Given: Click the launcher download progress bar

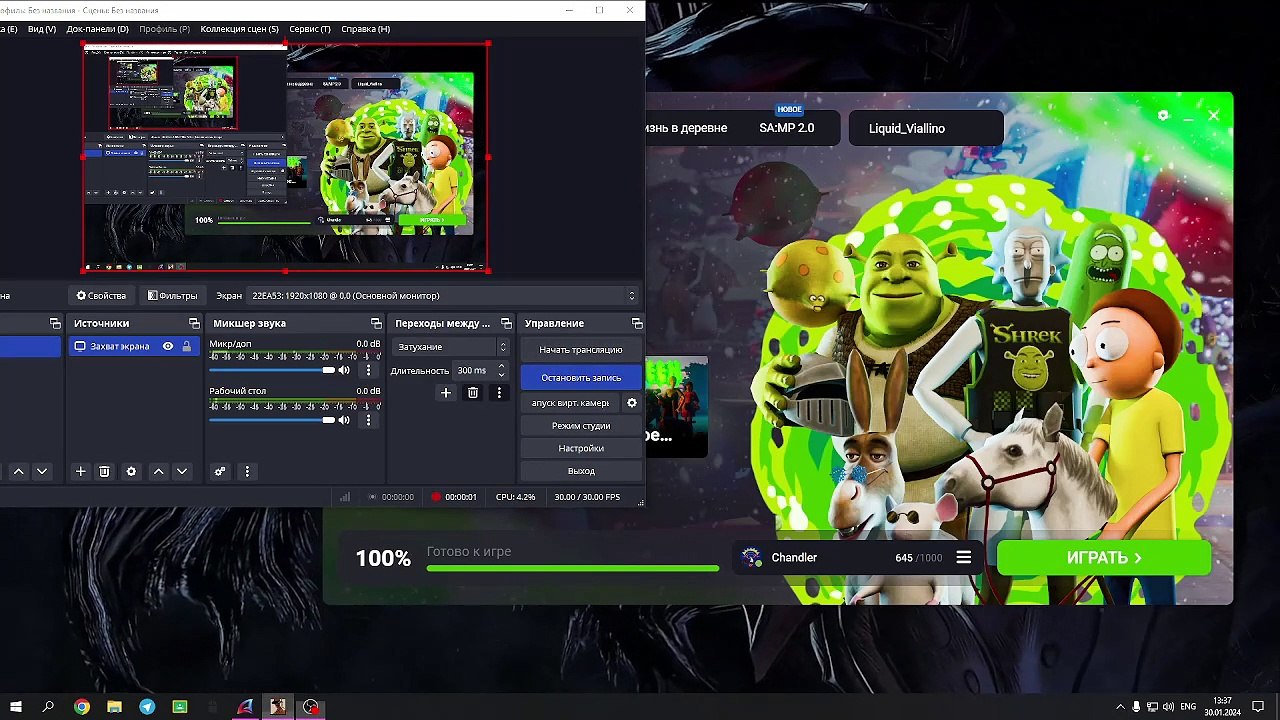Looking at the screenshot, I should pos(573,568).
